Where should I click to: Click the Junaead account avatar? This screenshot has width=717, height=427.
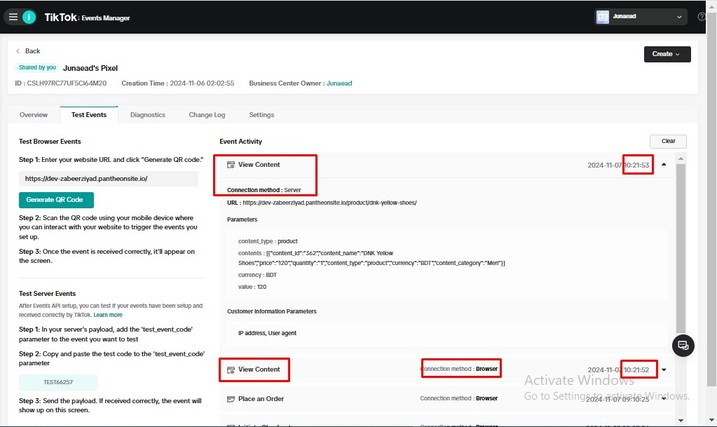point(603,17)
